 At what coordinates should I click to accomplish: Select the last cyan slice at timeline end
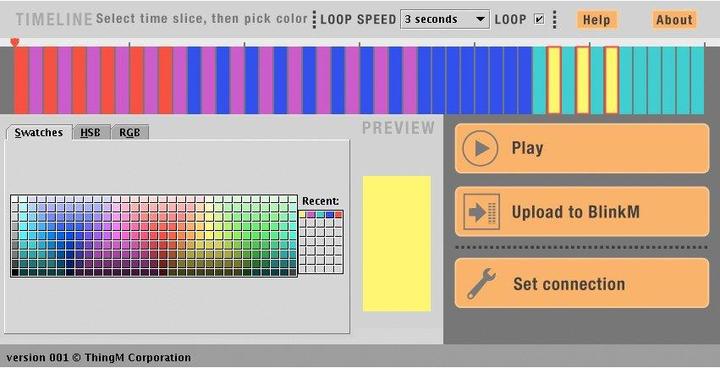[x=698, y=80]
